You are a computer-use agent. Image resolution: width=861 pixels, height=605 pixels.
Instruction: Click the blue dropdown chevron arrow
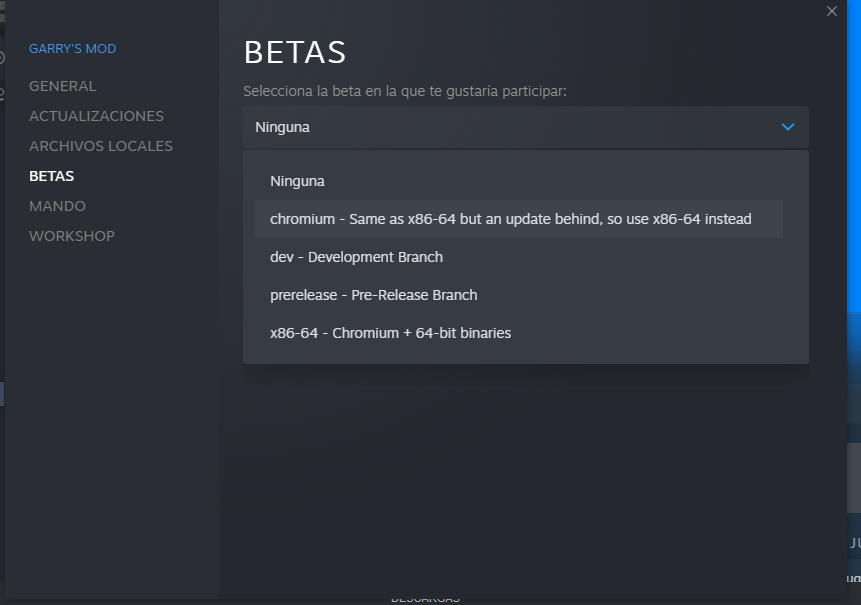788,127
